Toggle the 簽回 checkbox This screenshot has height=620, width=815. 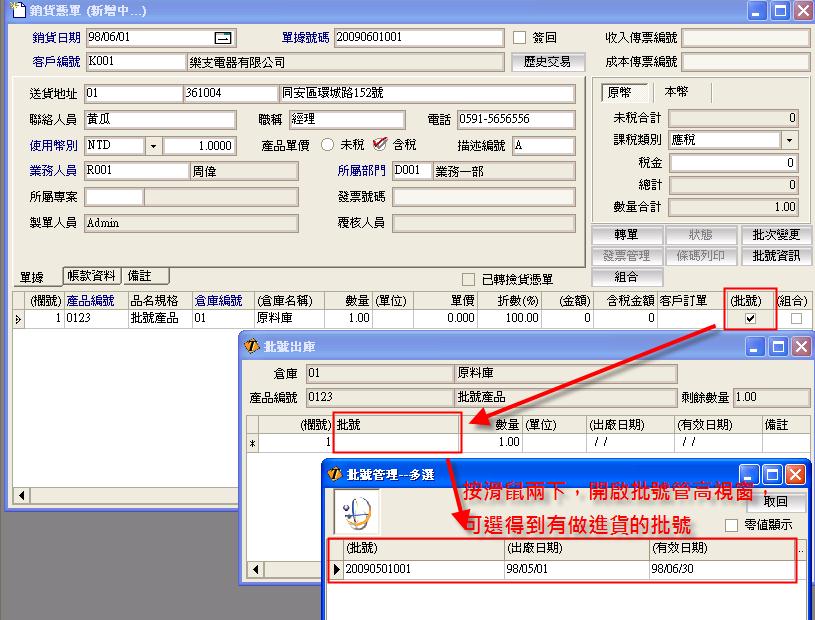point(519,38)
